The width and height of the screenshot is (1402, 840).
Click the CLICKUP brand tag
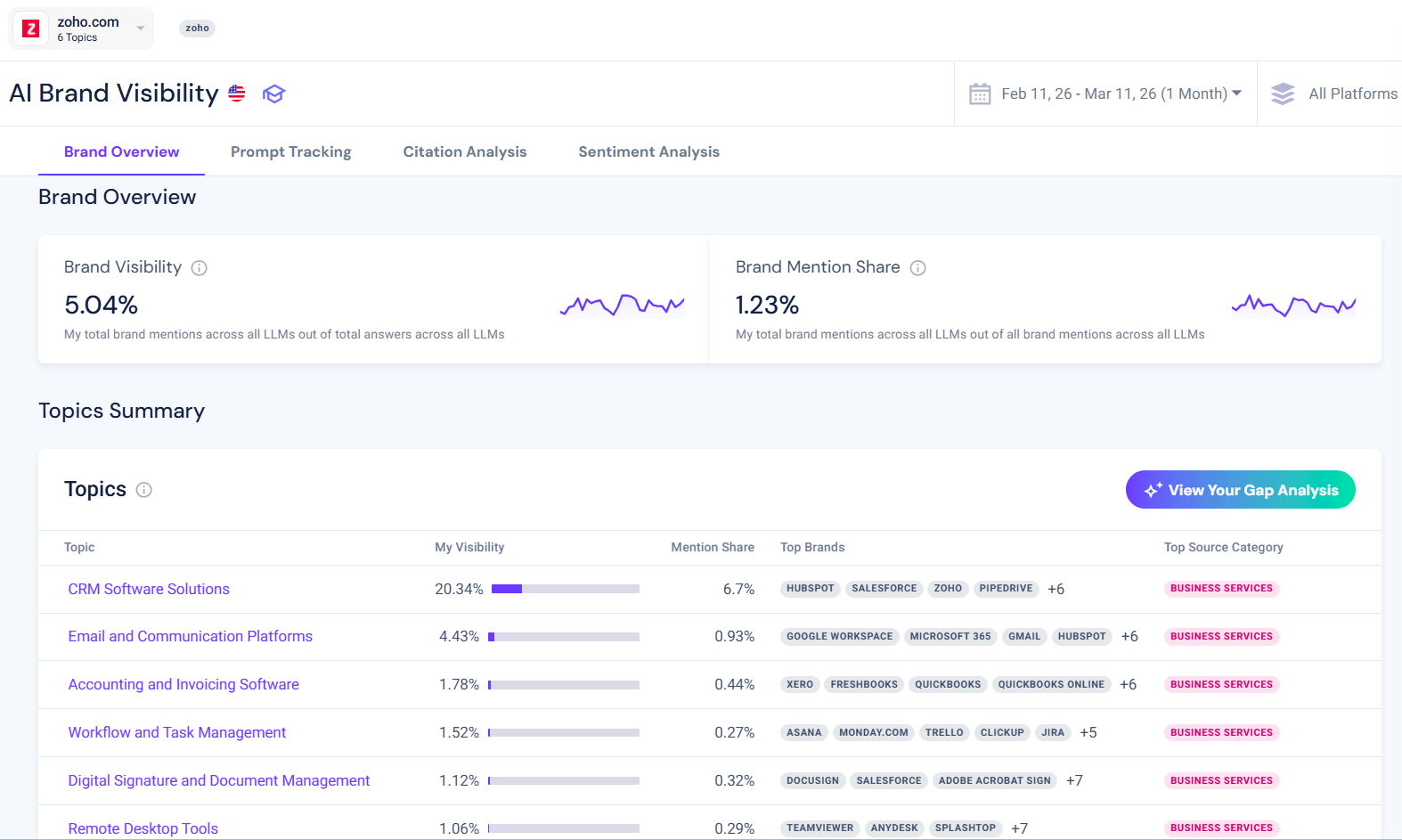click(x=1002, y=732)
